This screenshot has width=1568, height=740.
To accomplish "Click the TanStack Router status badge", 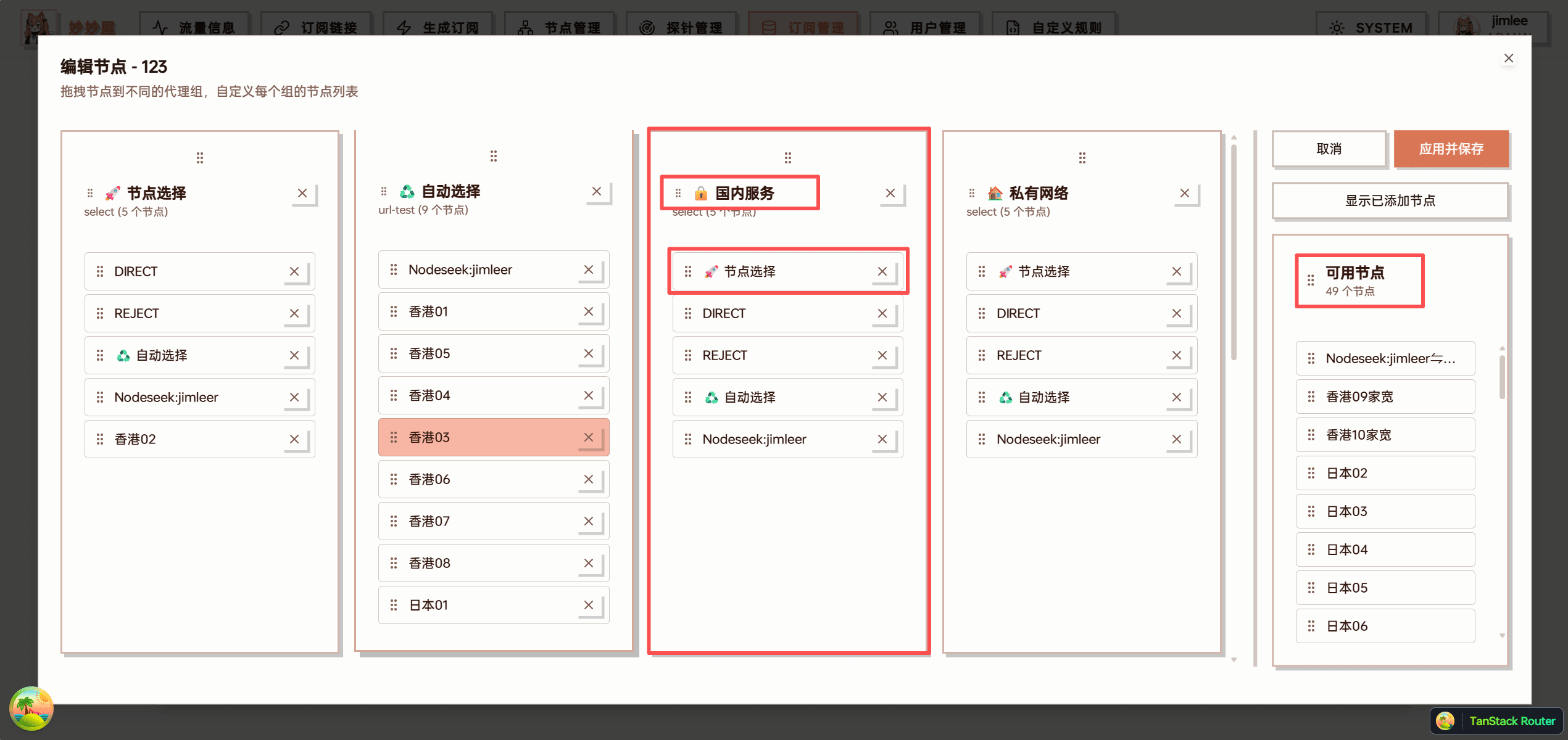I will coord(1496,720).
